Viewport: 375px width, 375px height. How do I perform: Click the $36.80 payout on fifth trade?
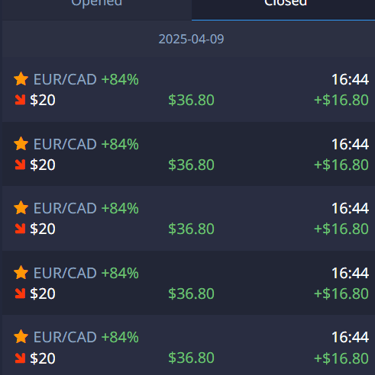click(x=191, y=358)
